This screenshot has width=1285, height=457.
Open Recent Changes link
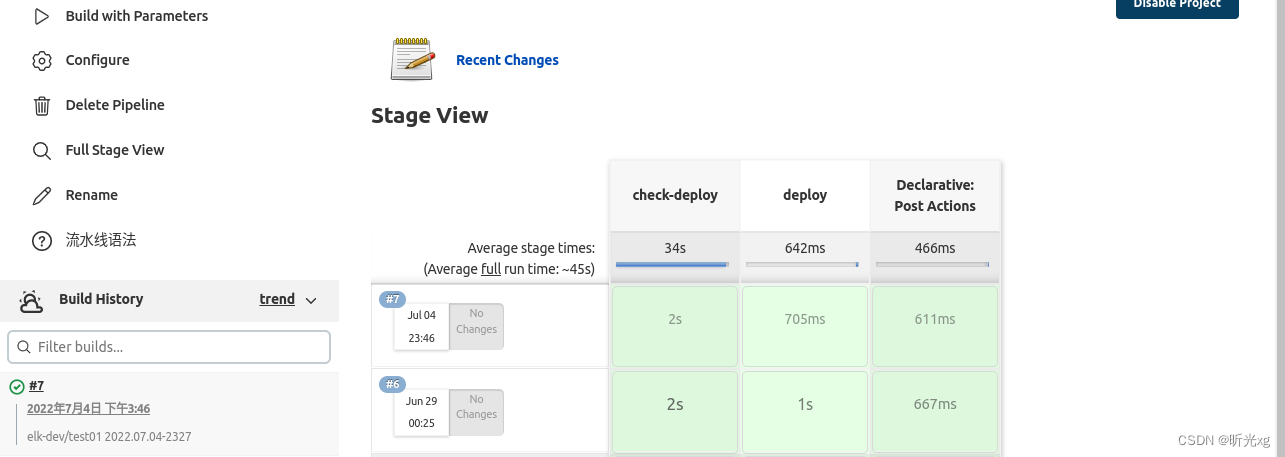click(507, 60)
